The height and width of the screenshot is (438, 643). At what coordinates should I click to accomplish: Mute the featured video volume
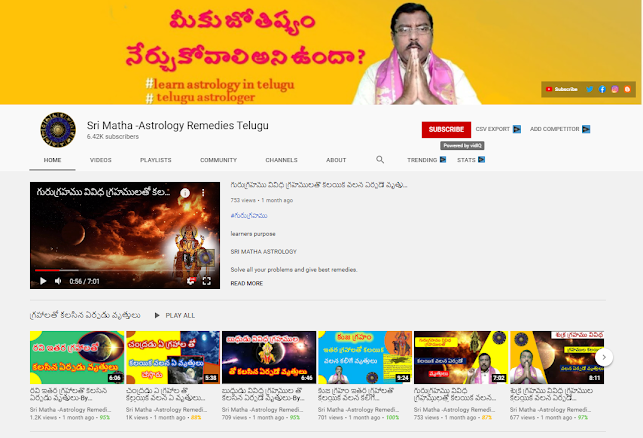[58, 281]
